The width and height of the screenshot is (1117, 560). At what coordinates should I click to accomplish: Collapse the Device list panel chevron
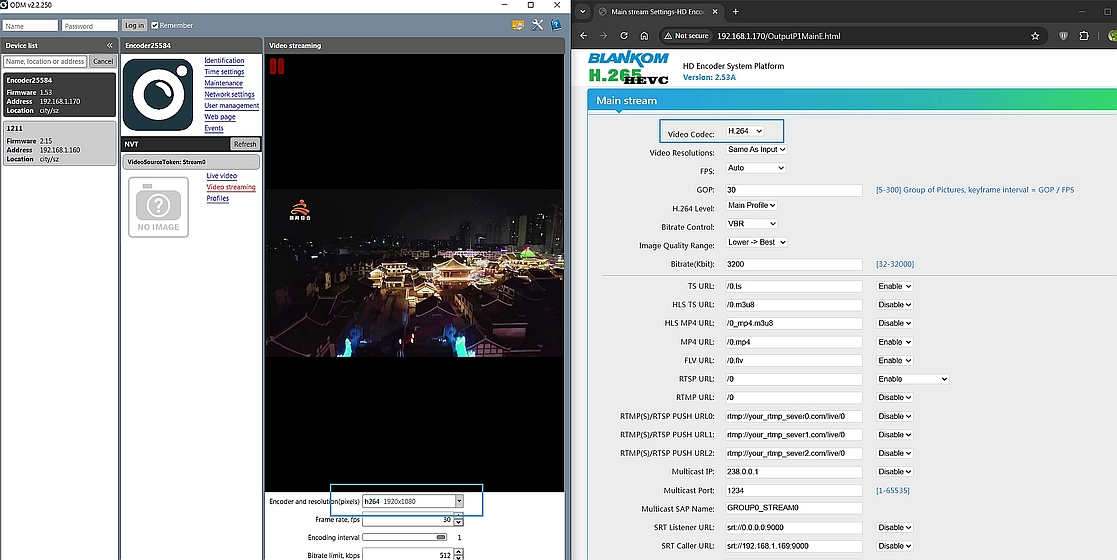110,45
